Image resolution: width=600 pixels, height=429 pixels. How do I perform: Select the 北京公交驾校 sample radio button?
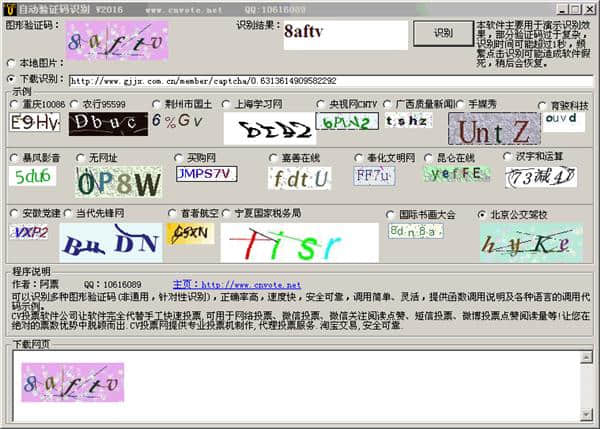tap(483, 214)
